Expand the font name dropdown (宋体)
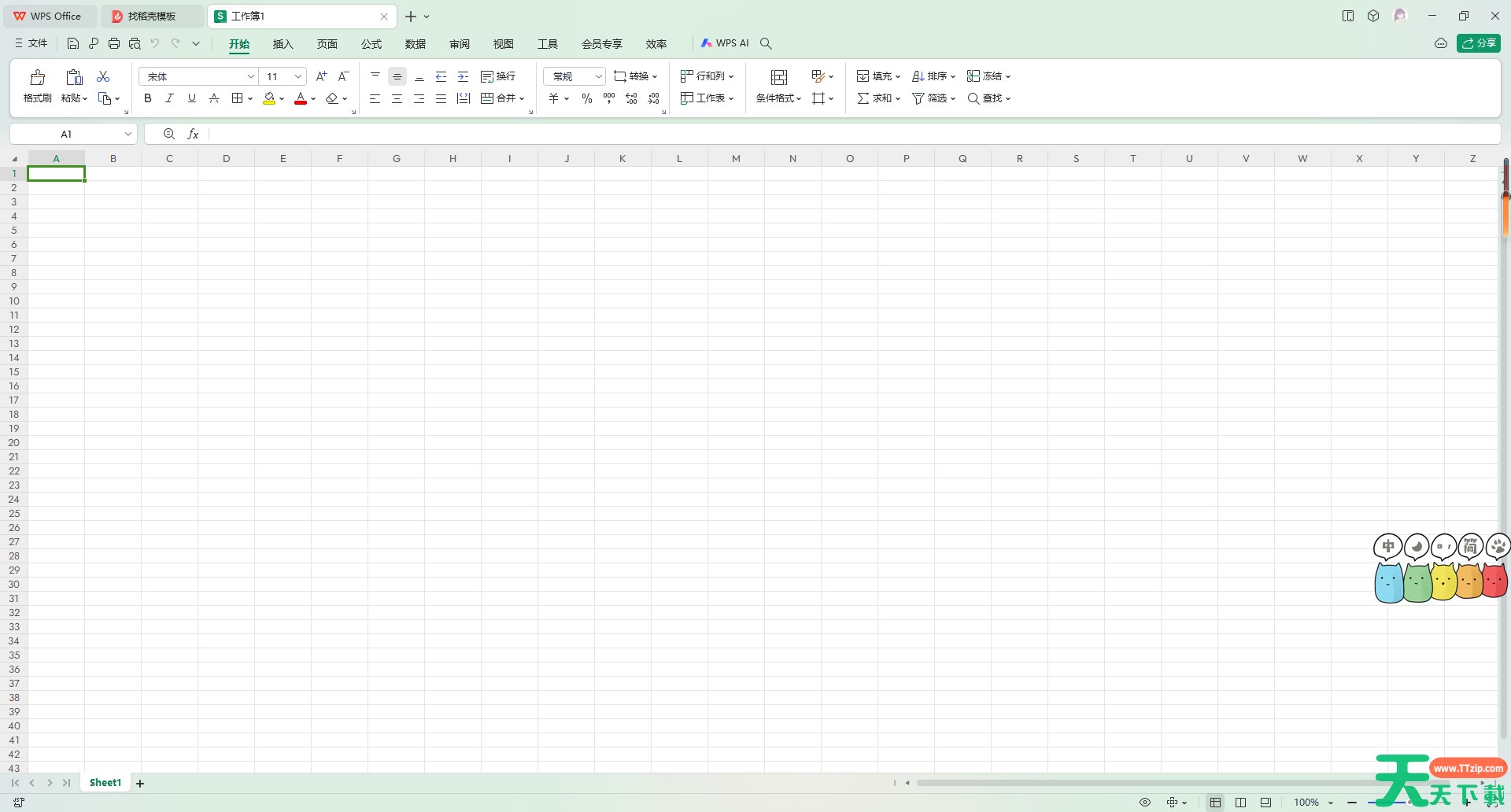 click(250, 76)
